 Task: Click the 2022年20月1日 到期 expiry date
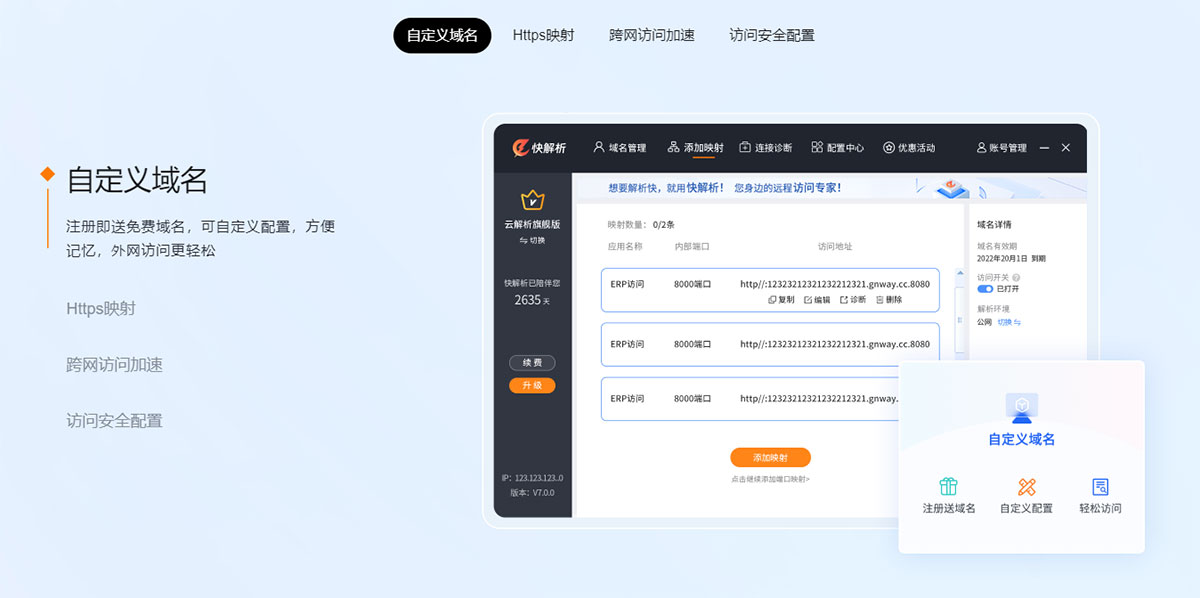[1010, 257]
